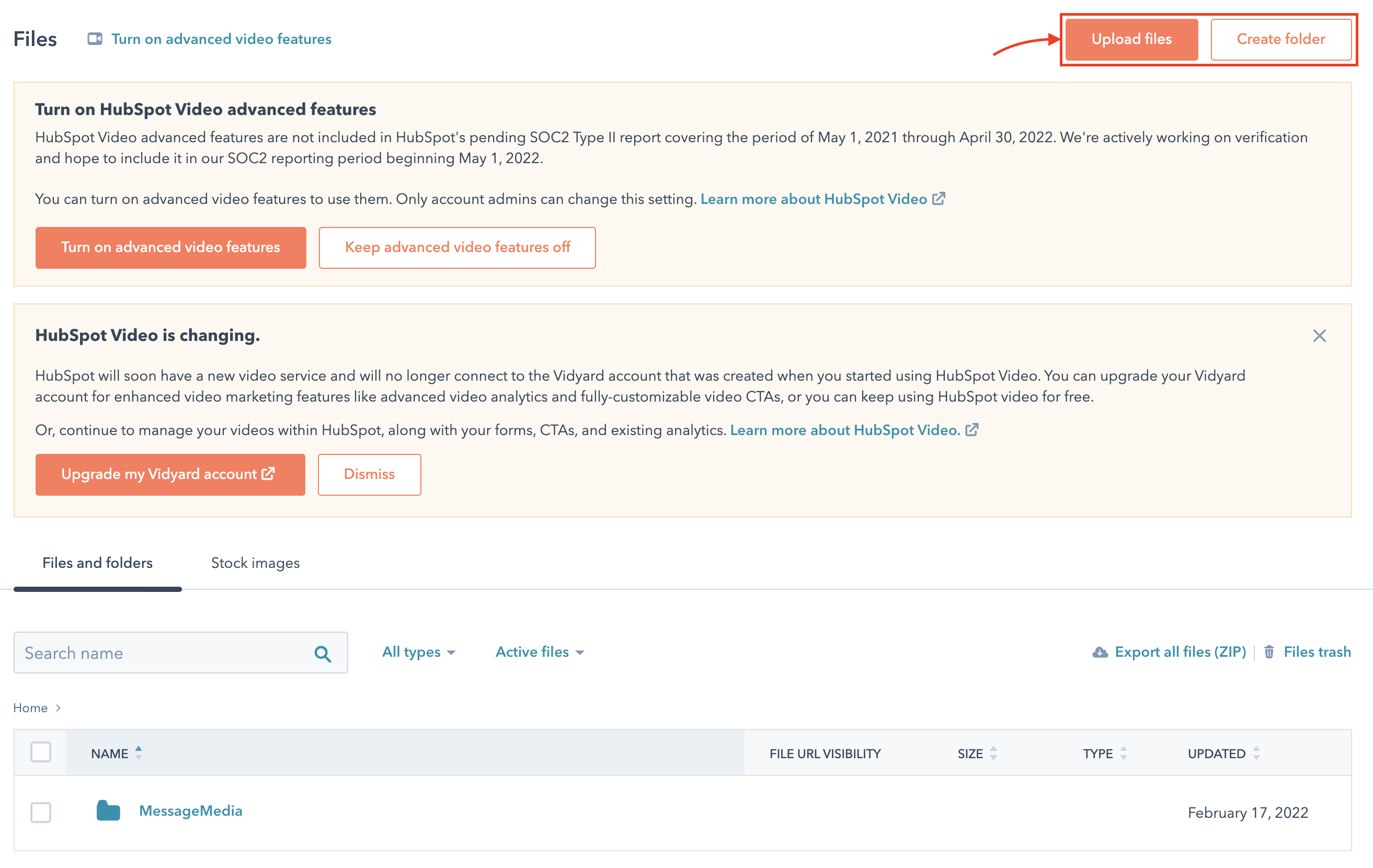The width and height of the screenshot is (1373, 868).
Task: Click the external link icon on Upgrade my Vidyard account
Action: click(x=268, y=474)
